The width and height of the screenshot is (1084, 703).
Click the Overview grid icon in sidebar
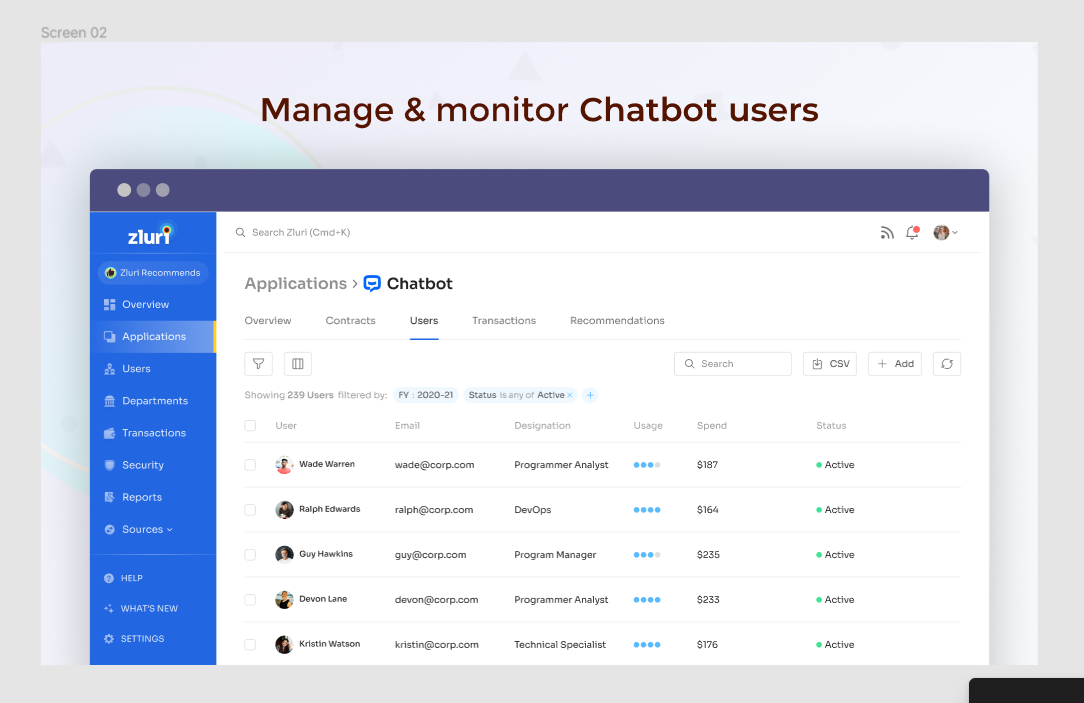pos(109,305)
